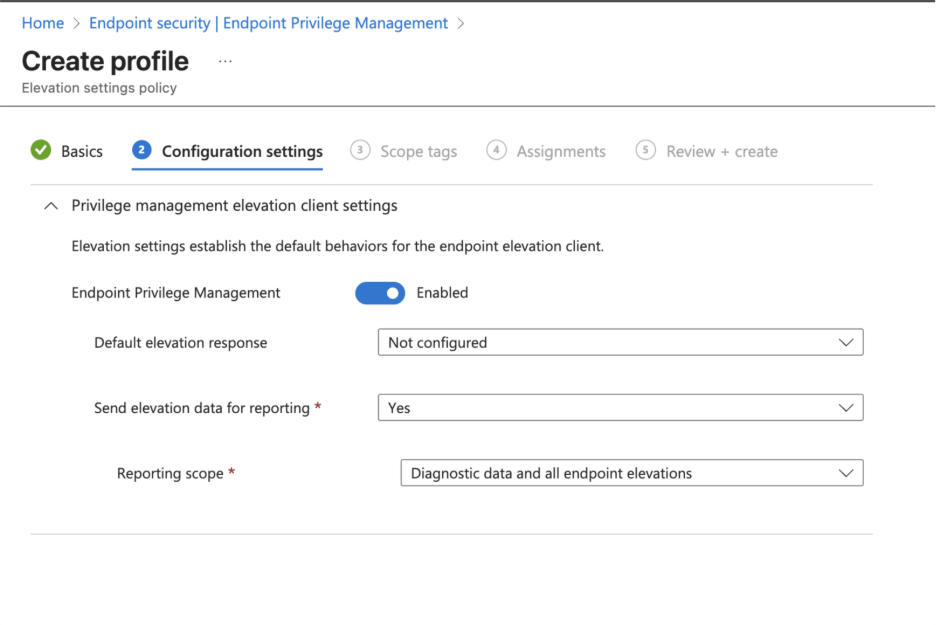Open Endpoint security | Endpoint Privilege Management breadcrumb

click(x=268, y=23)
